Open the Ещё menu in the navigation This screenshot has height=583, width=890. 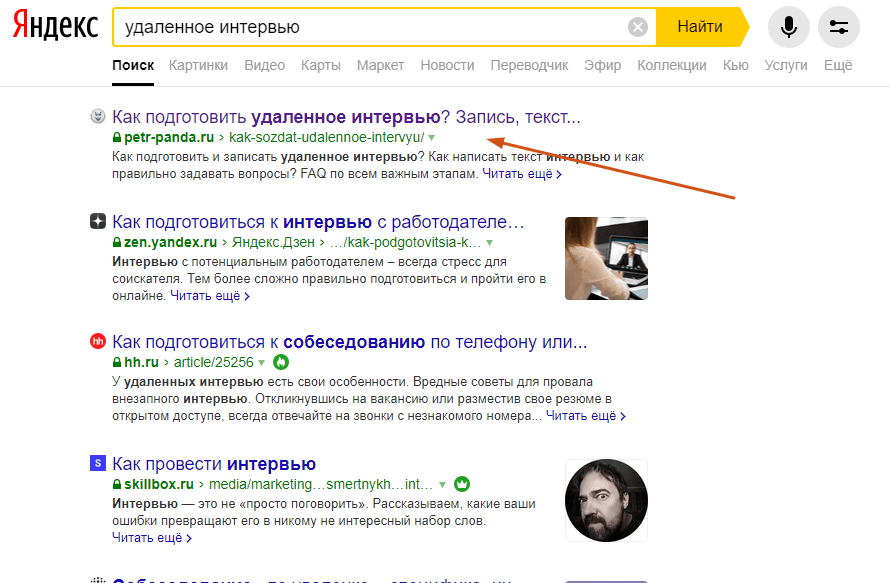pyautogui.click(x=838, y=65)
